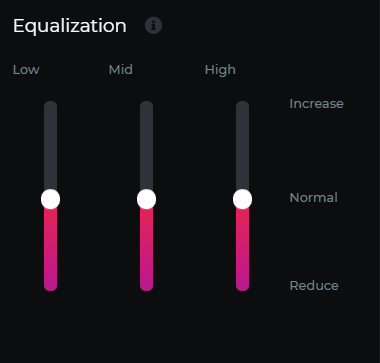This screenshot has width=380, height=363.
Task: Click the Mid slider handle
Action: coord(147,199)
